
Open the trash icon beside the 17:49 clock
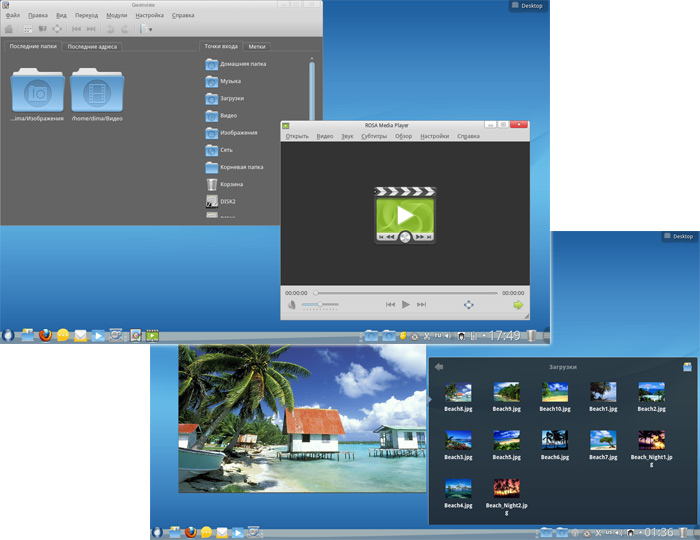coord(531,335)
